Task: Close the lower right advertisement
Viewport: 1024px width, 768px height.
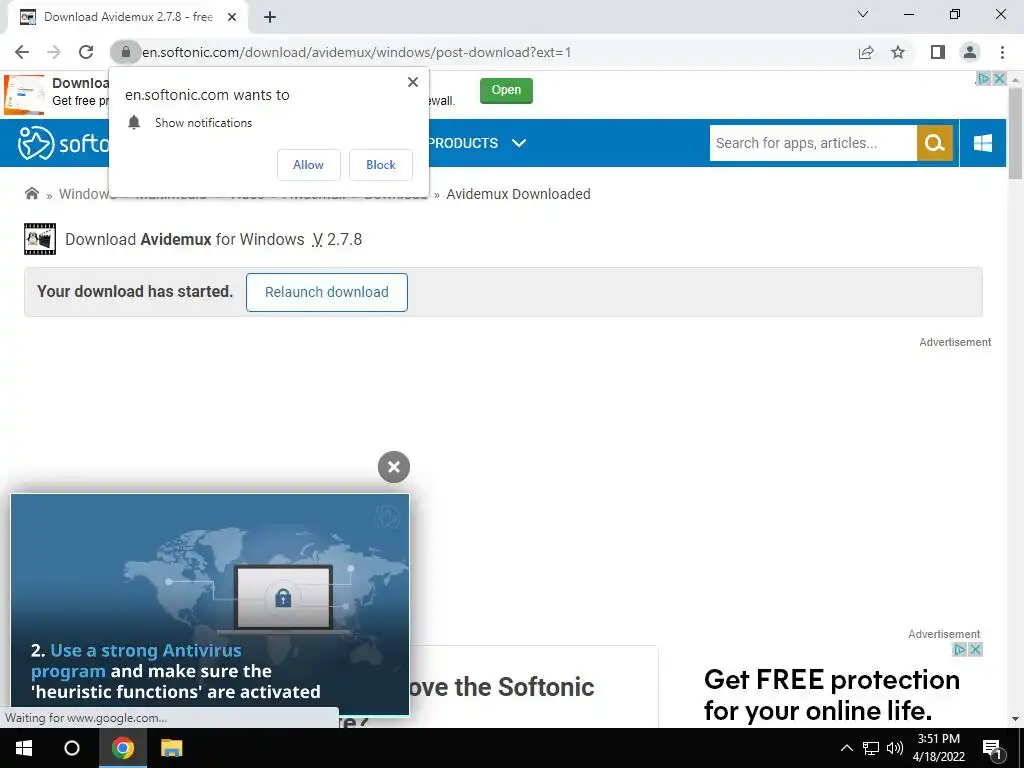Action: (976, 649)
